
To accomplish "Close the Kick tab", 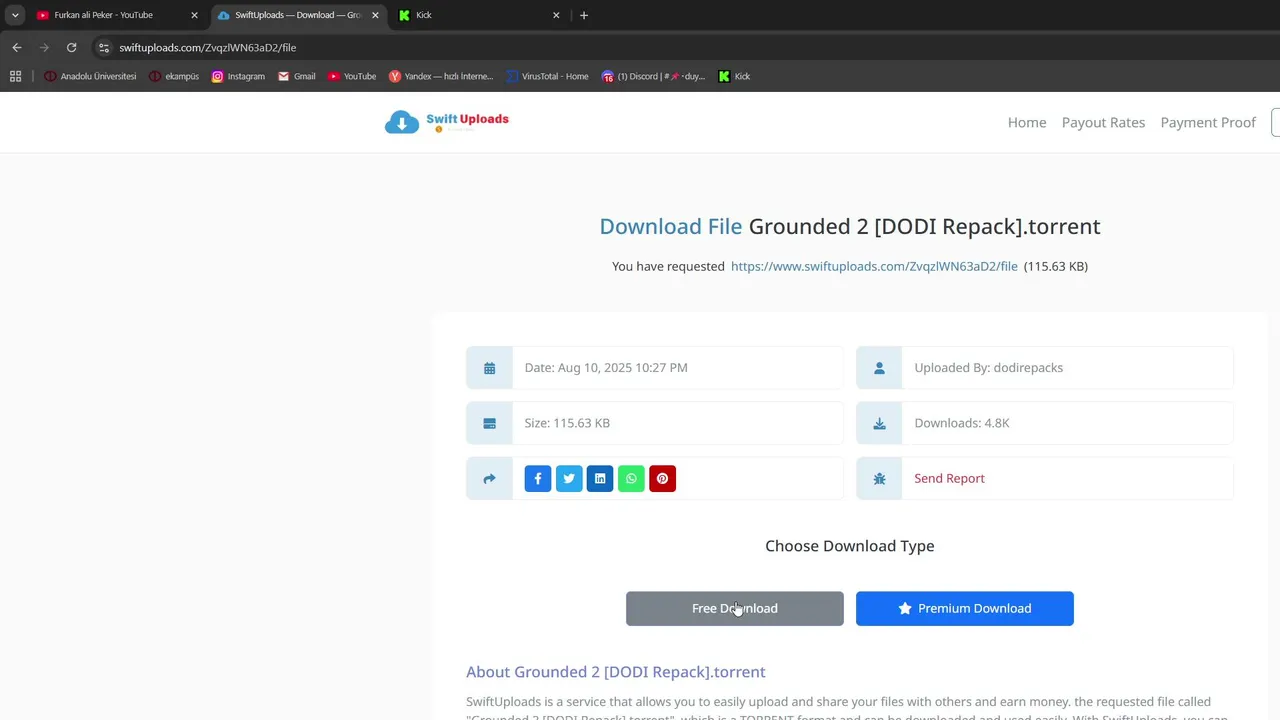I will point(556,15).
